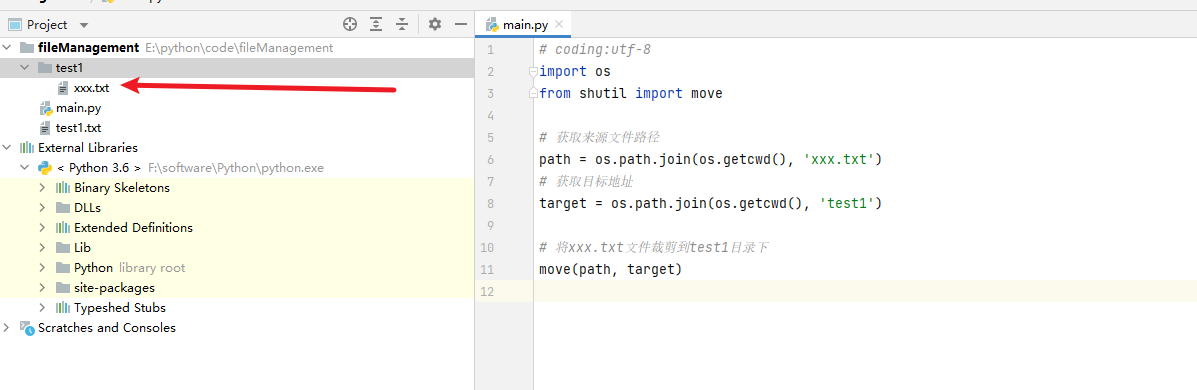Select fileManagement project root
Viewport: 1197px width, 390px height.
[x=89, y=47]
